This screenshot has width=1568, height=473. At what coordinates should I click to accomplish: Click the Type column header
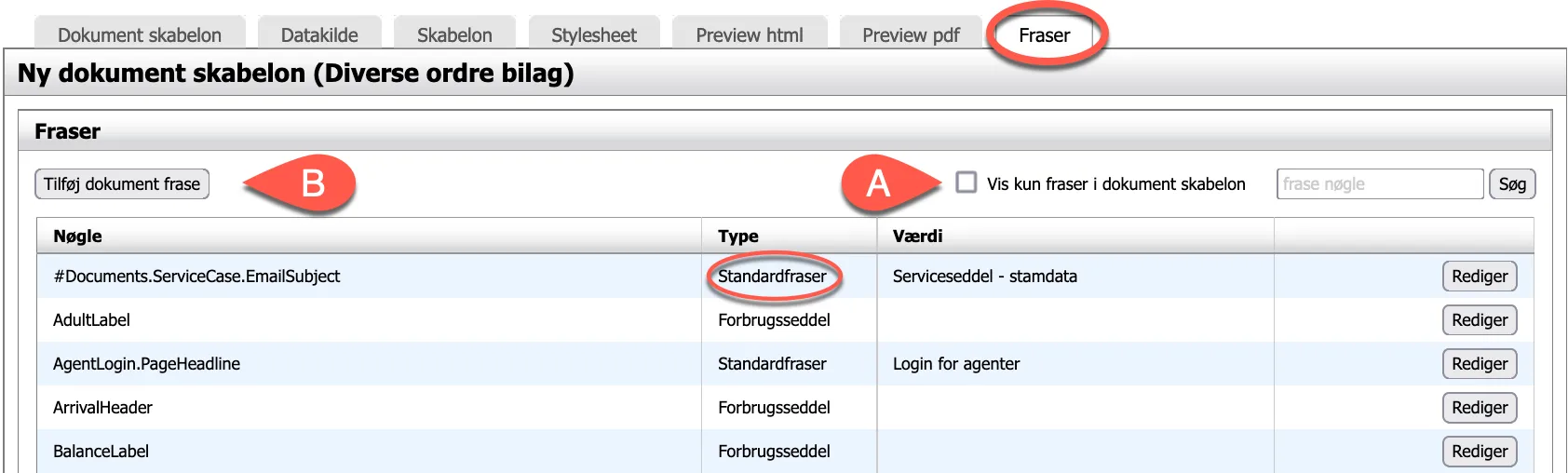tap(738, 236)
